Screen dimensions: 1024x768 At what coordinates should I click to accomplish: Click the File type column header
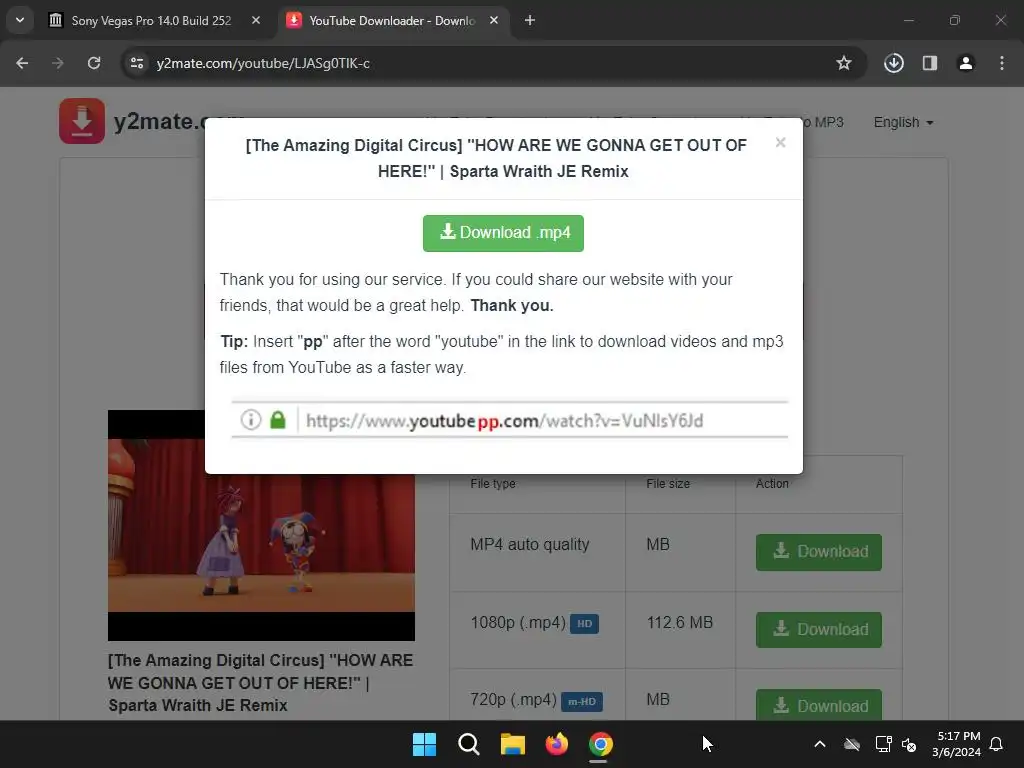[493, 484]
